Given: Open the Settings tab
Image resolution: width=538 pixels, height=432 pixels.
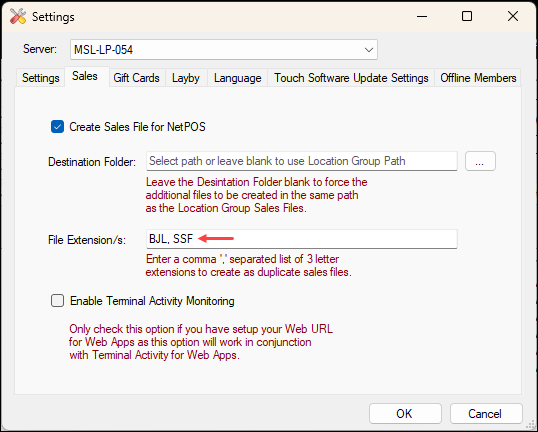Looking at the screenshot, I should [40, 78].
